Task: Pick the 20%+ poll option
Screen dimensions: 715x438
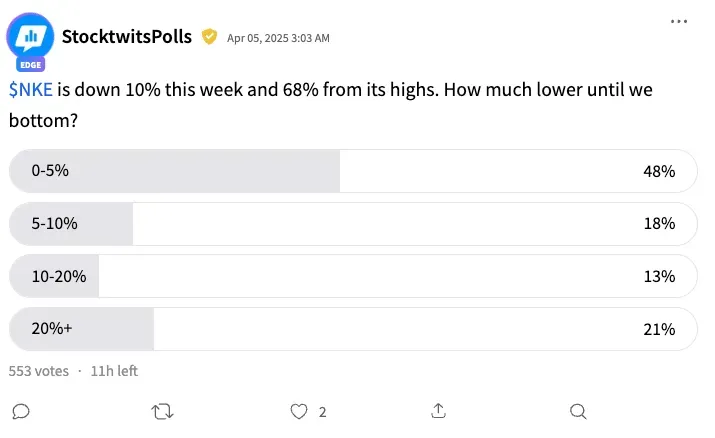Action: [353, 329]
